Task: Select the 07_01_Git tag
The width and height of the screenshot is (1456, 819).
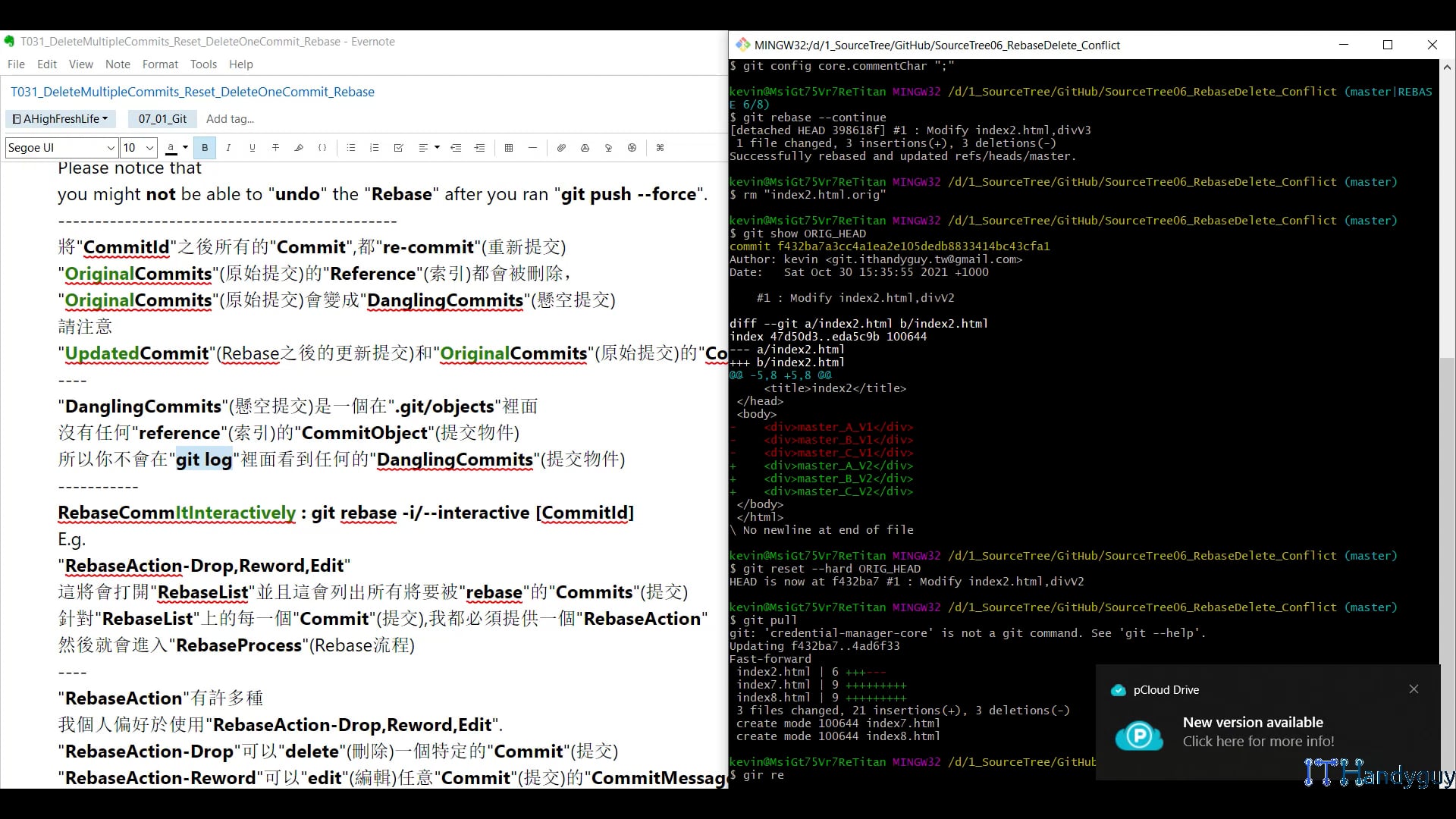Action: pos(162,118)
